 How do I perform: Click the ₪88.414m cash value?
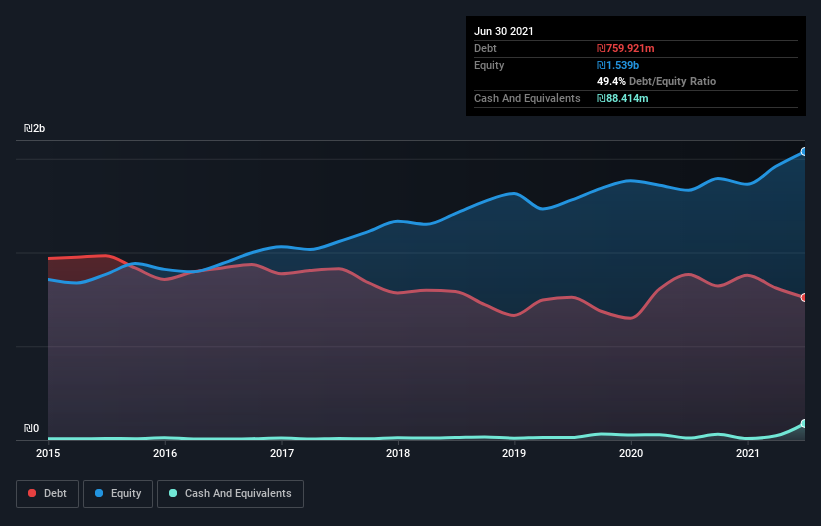tap(623, 98)
